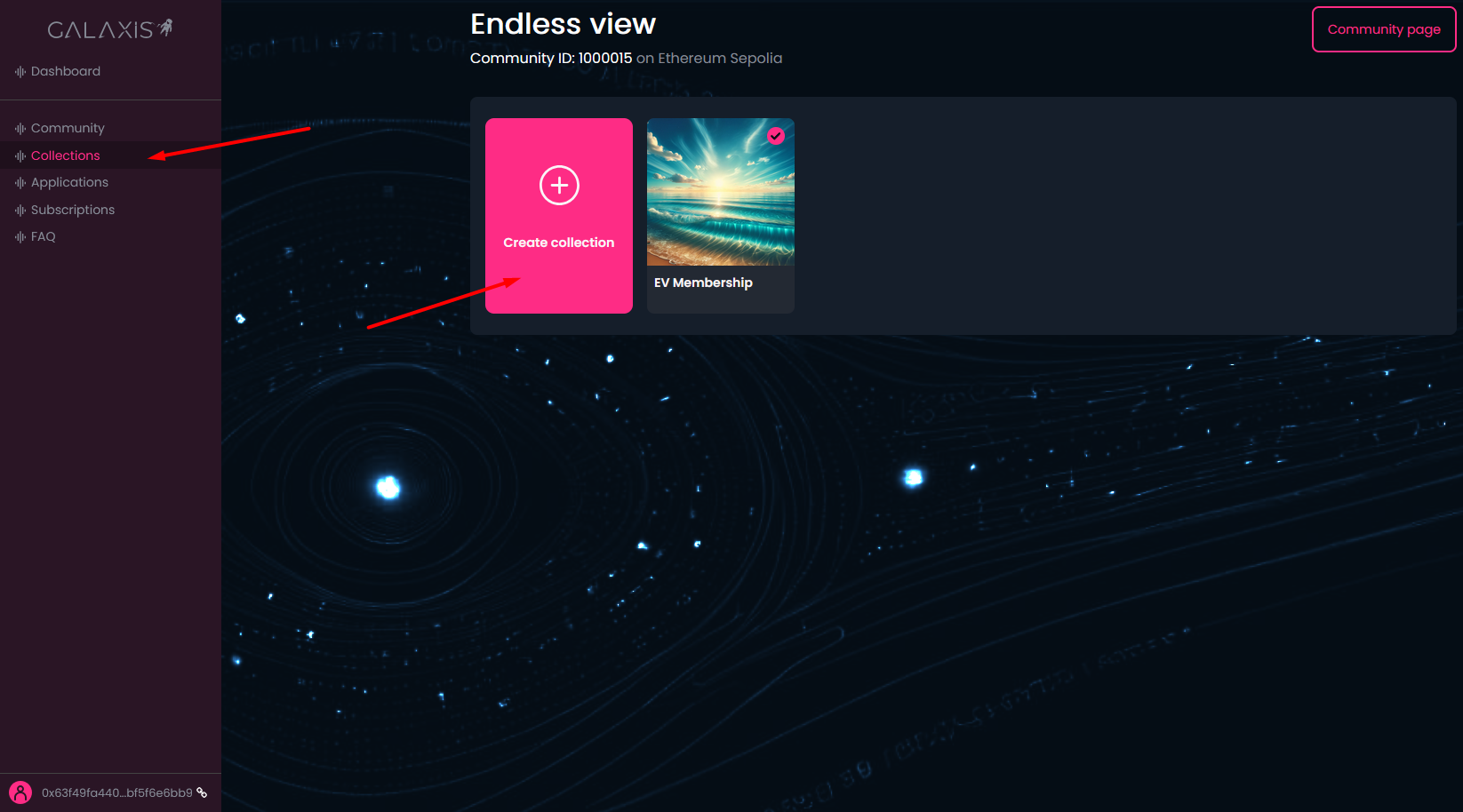The height and width of the screenshot is (812, 1463).
Task: Click the wallet address 0x63f49fa440...bf5f6e6bb9
Action: tap(117, 792)
